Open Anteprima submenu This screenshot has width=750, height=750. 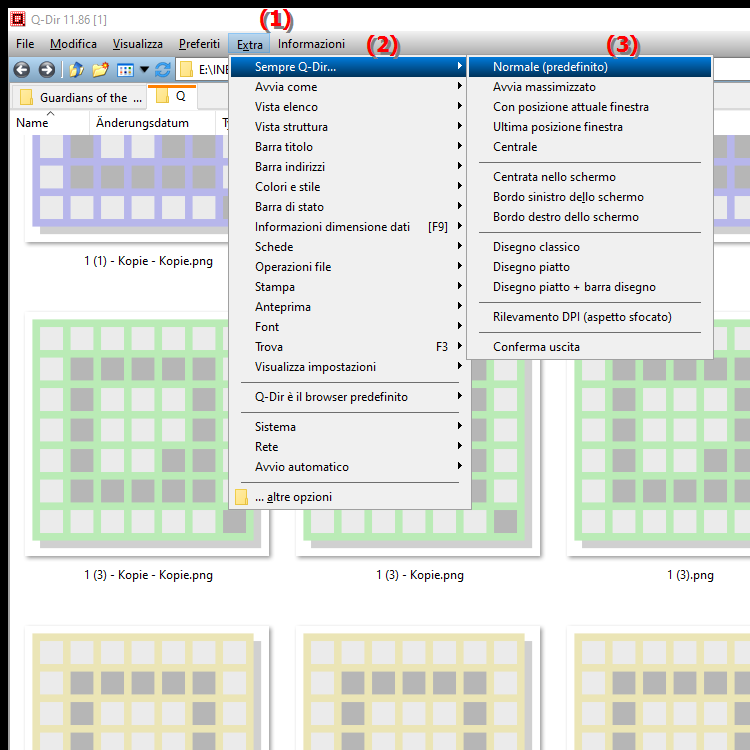pyautogui.click(x=350, y=307)
